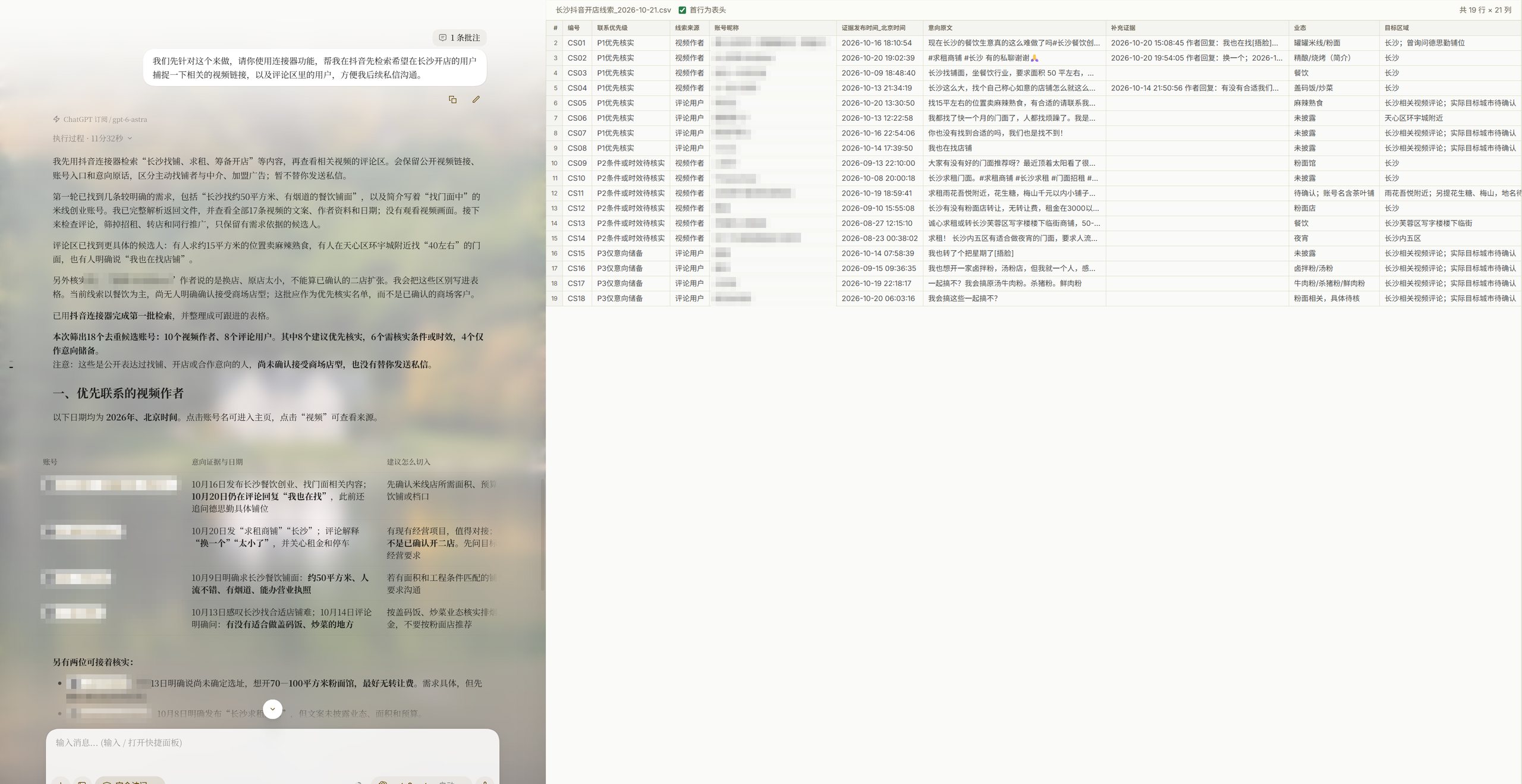
Task: Click the 线索来源 column header
Action: [x=689, y=28]
